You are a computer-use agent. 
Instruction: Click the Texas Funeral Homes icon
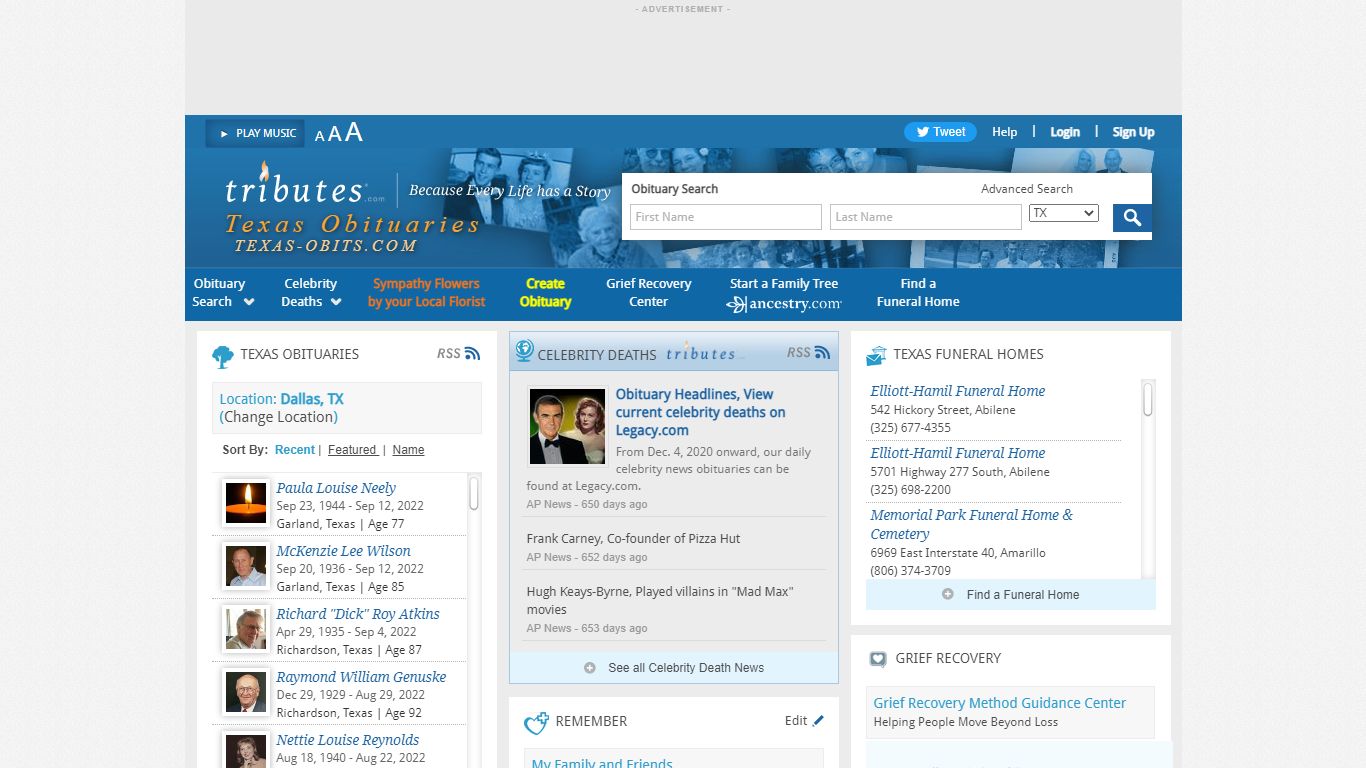click(x=876, y=355)
